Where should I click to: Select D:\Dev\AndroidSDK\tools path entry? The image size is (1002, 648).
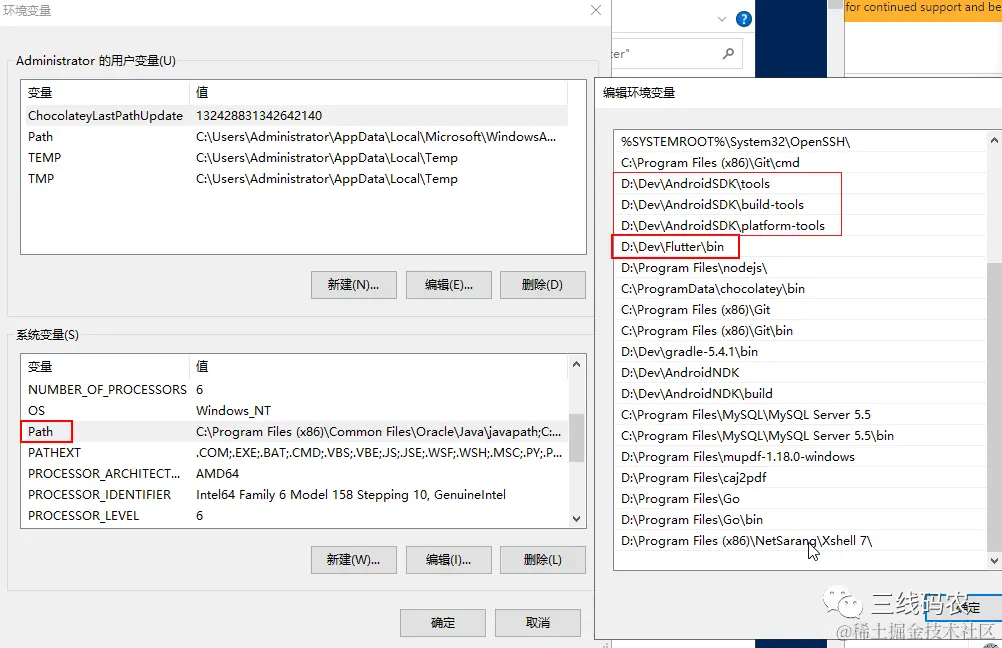800,184
